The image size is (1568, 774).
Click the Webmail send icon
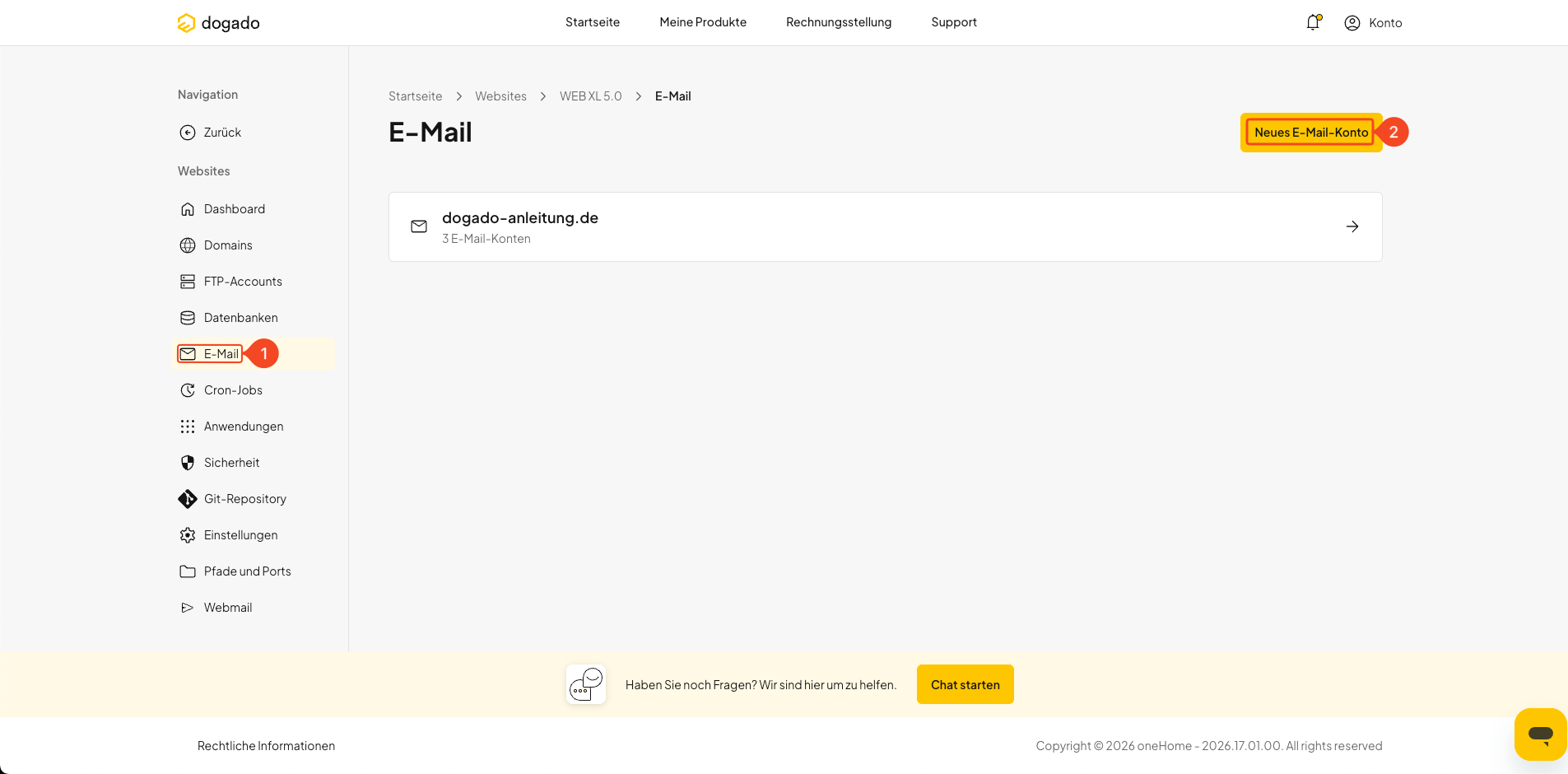point(188,608)
